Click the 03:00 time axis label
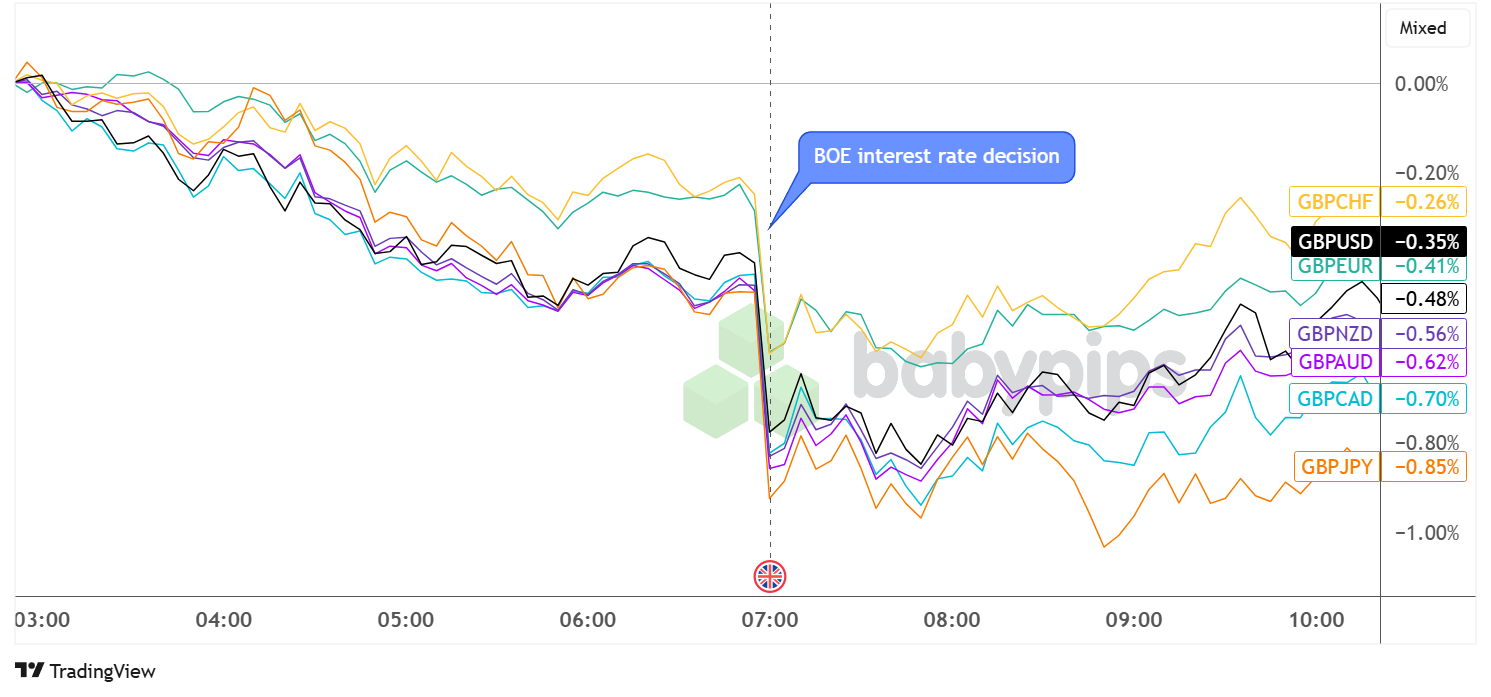 click(x=42, y=620)
